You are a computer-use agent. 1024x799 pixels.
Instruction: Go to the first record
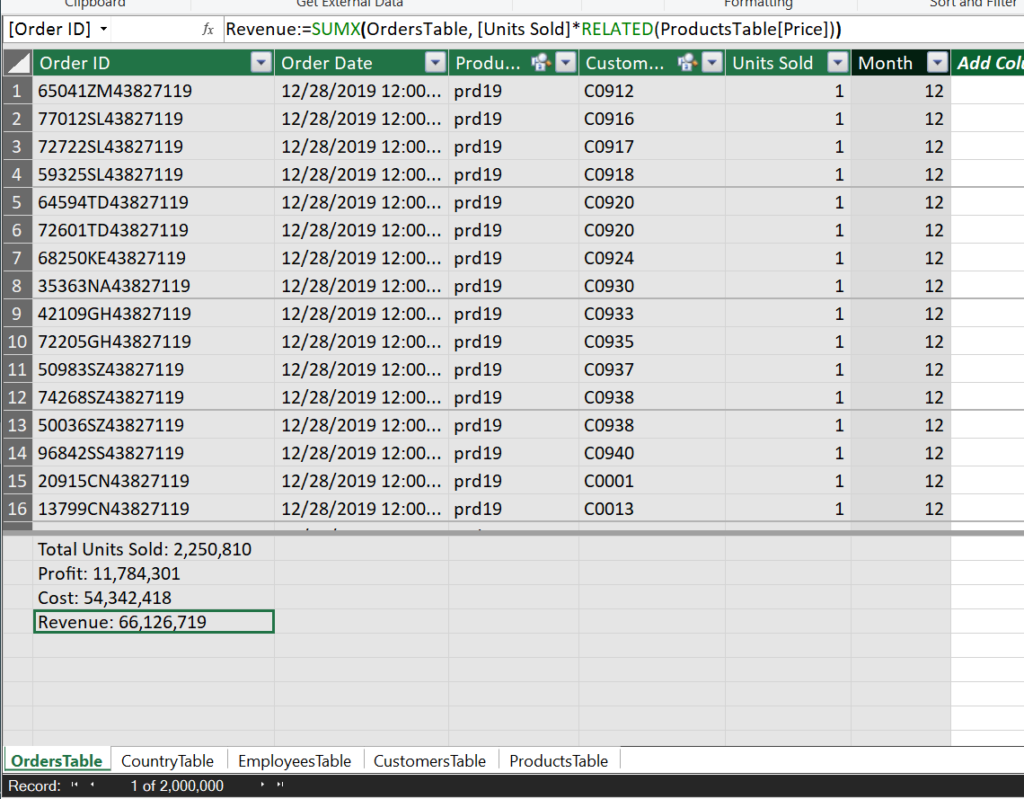pos(75,786)
